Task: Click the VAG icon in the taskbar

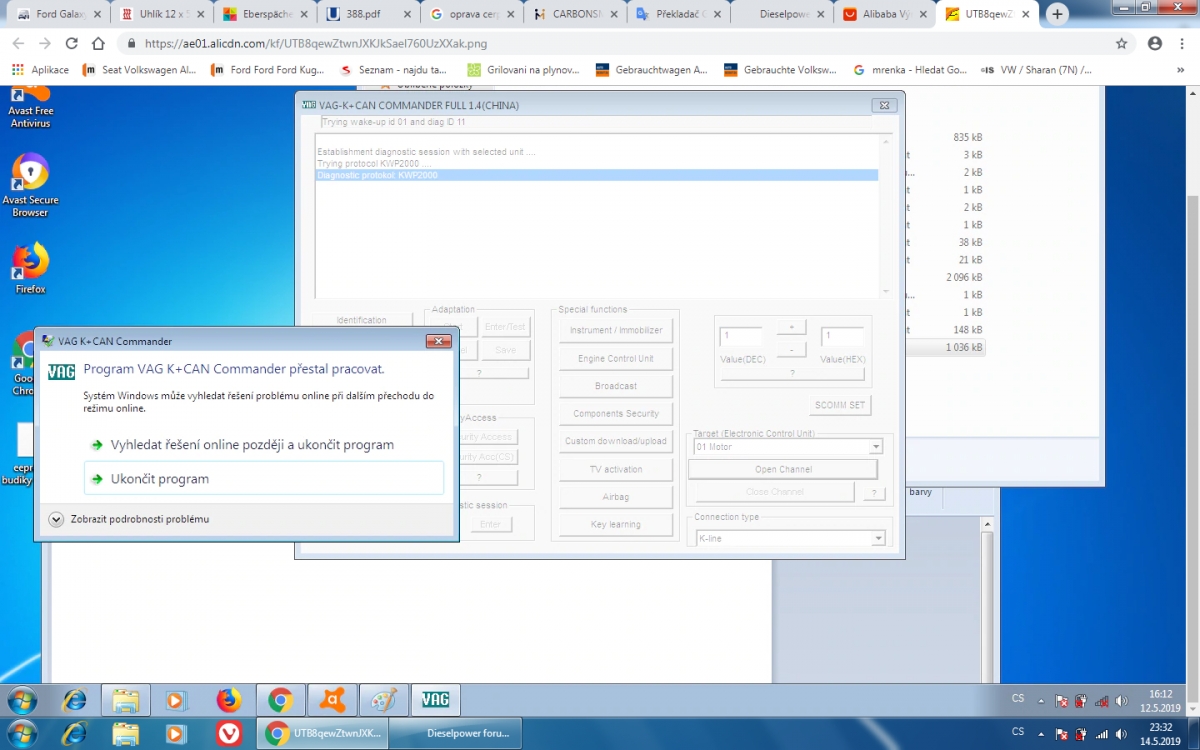Action: pos(435,700)
